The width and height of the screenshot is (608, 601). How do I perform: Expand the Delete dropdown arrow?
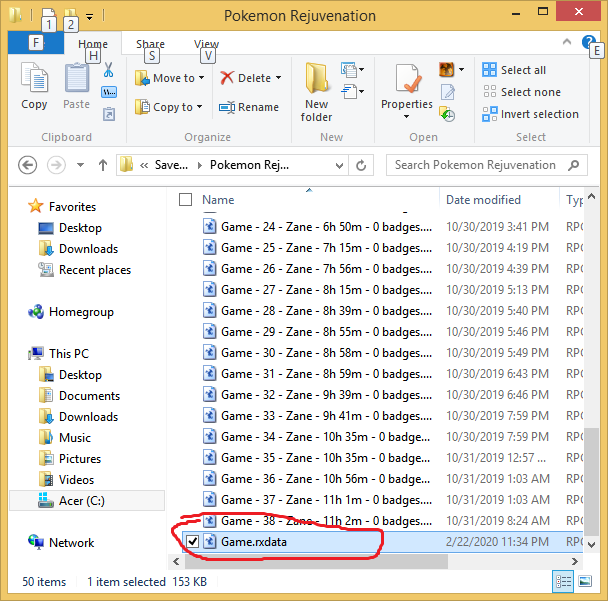[278, 78]
